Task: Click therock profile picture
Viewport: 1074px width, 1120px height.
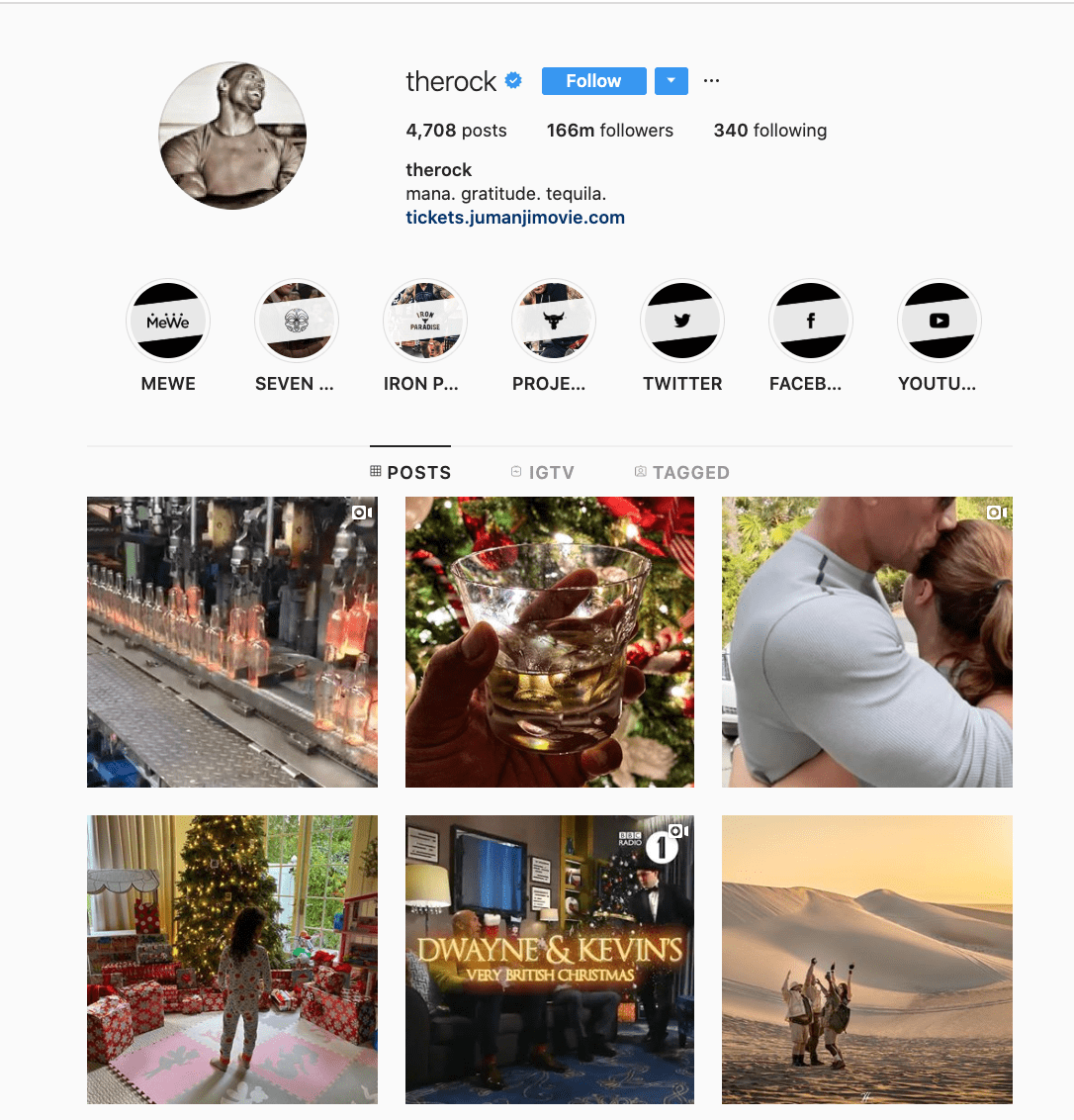Action: tap(232, 135)
